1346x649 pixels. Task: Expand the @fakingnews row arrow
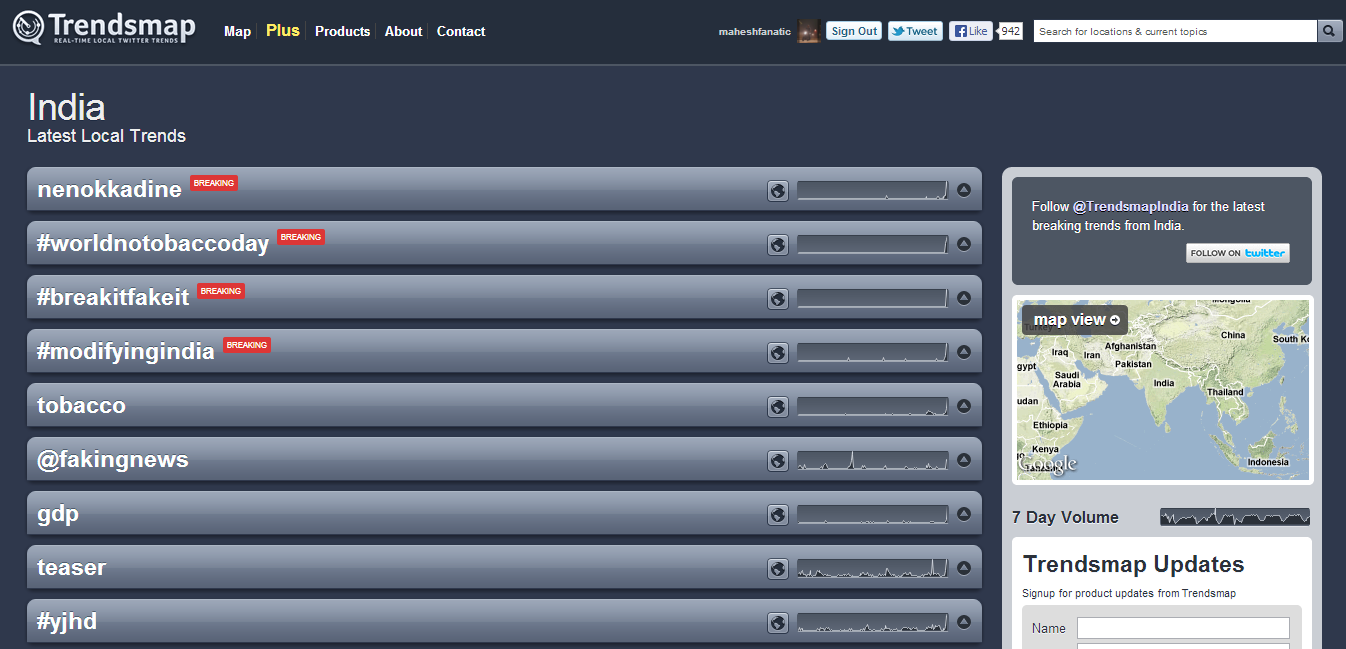coord(964,459)
